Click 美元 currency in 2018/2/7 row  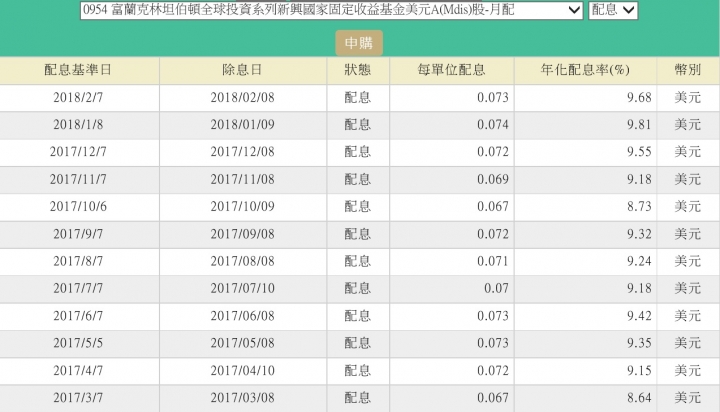(688, 97)
